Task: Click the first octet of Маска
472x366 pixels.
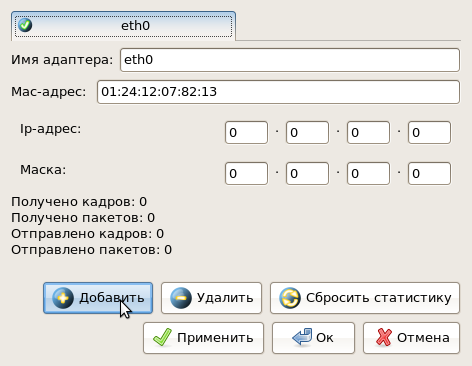Action: coord(246,173)
